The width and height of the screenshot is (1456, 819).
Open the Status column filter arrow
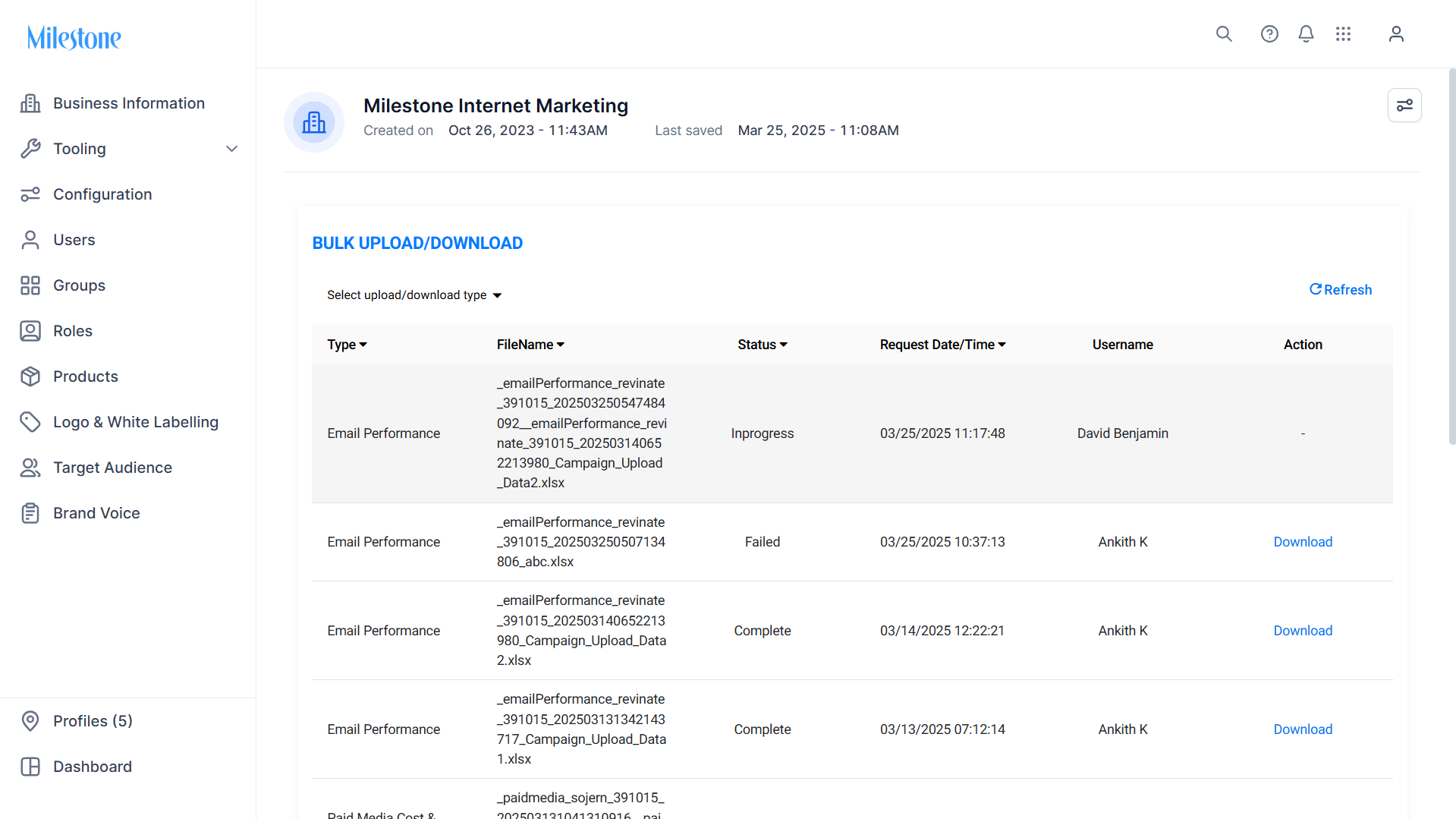point(784,345)
